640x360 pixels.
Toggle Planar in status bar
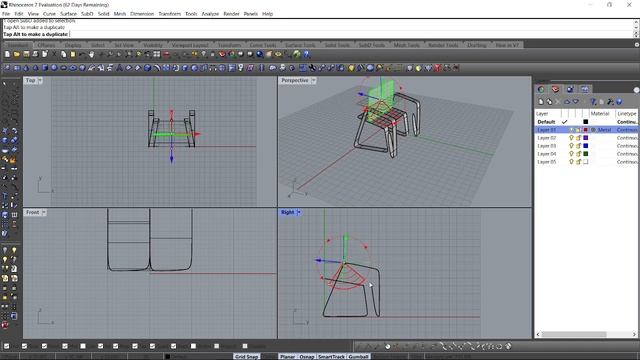coord(287,357)
